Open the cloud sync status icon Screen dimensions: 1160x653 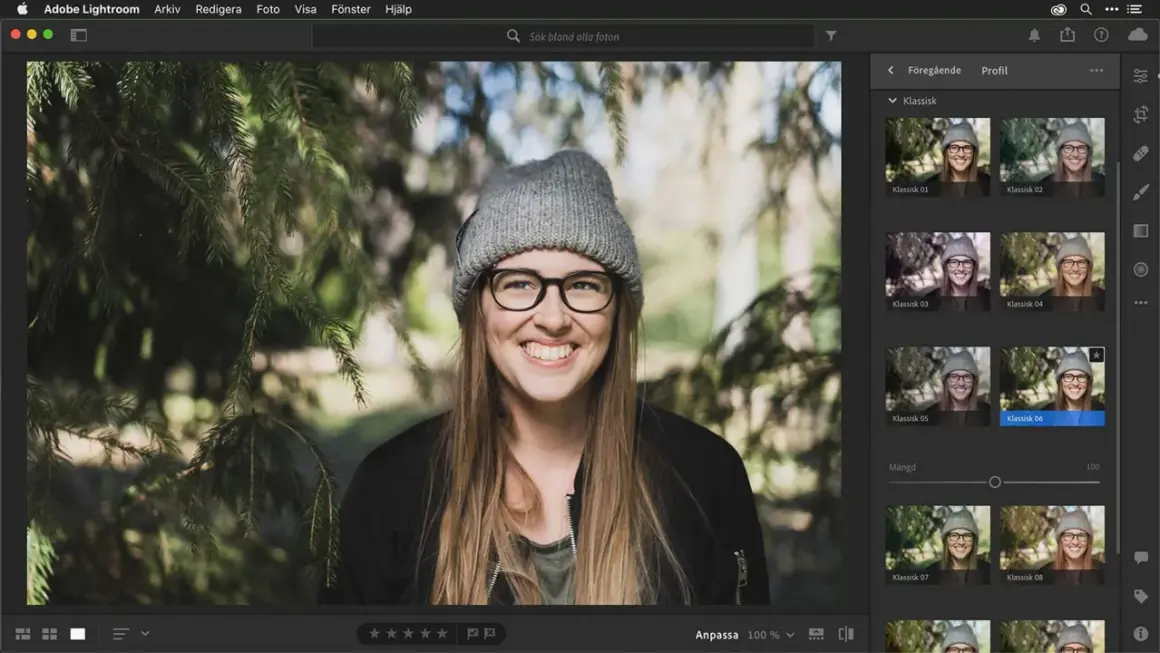point(1137,35)
